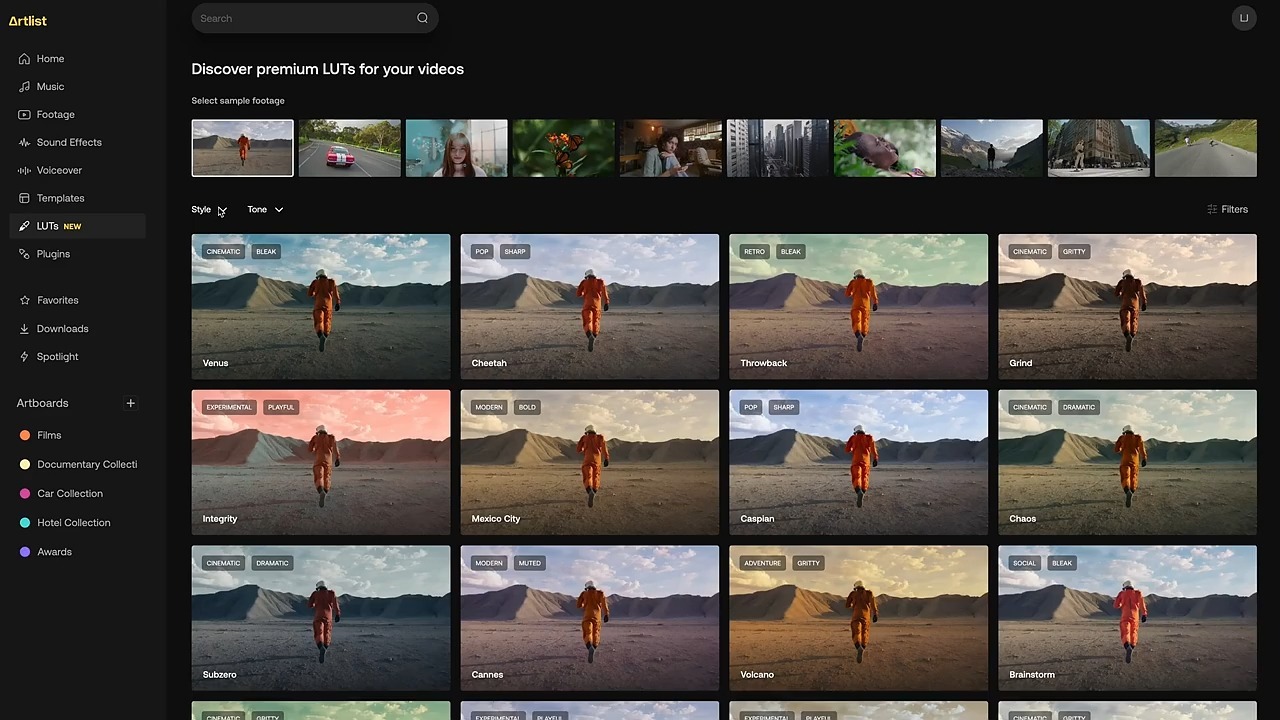Select the butterfly sample footage
1280x720 pixels.
click(563, 148)
